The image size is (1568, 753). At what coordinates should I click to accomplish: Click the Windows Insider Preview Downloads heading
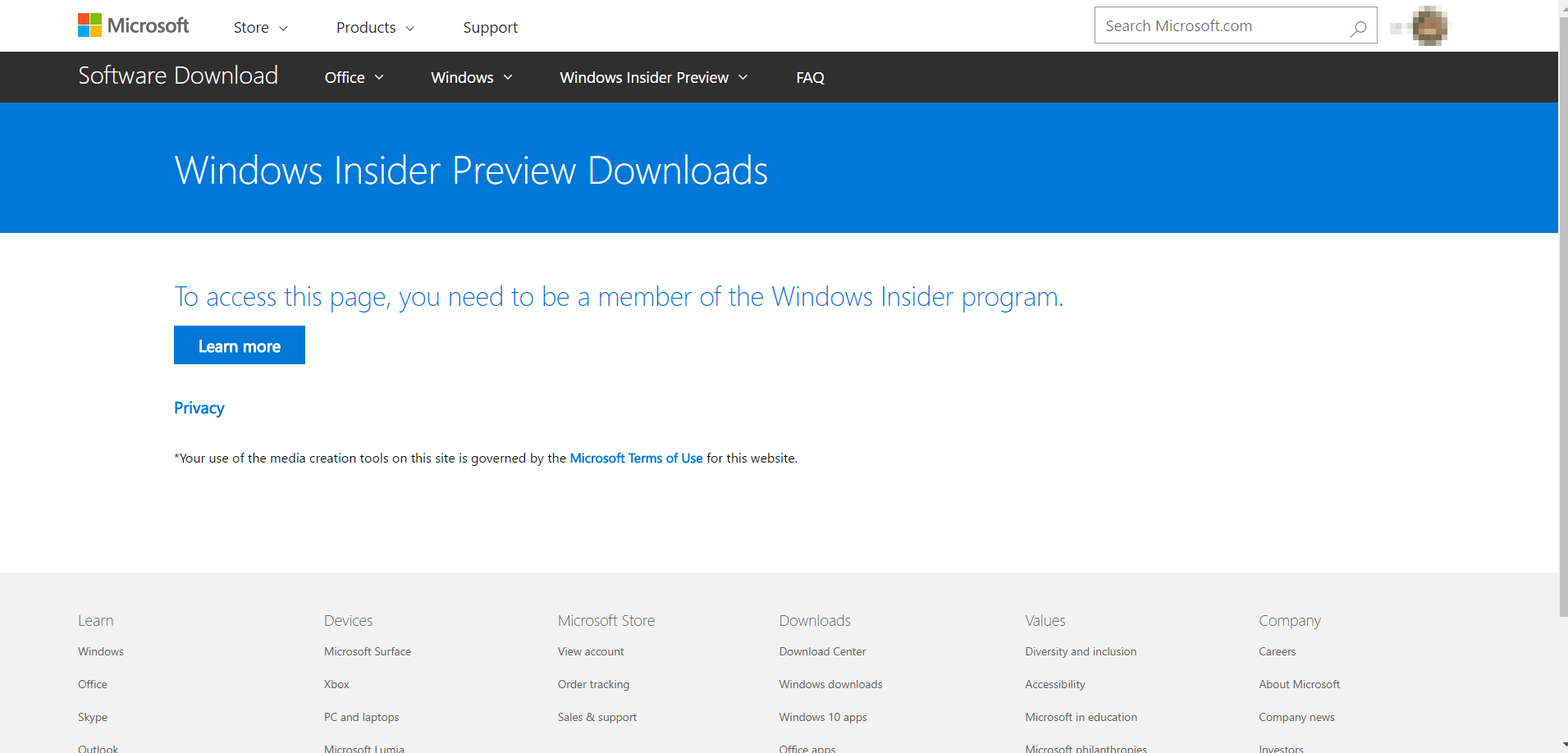pos(471,170)
